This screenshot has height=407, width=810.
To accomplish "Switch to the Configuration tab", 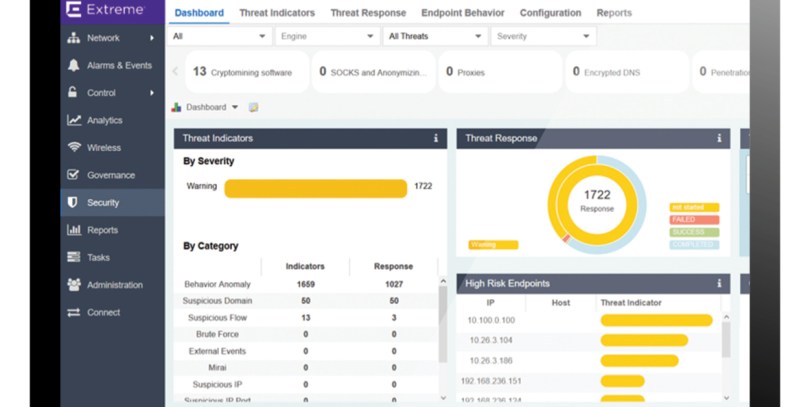I will coord(550,13).
